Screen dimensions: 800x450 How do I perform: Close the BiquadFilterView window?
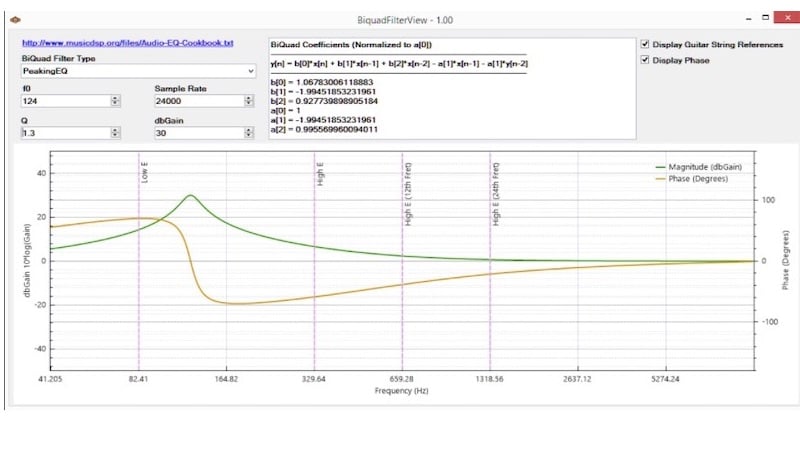787,17
